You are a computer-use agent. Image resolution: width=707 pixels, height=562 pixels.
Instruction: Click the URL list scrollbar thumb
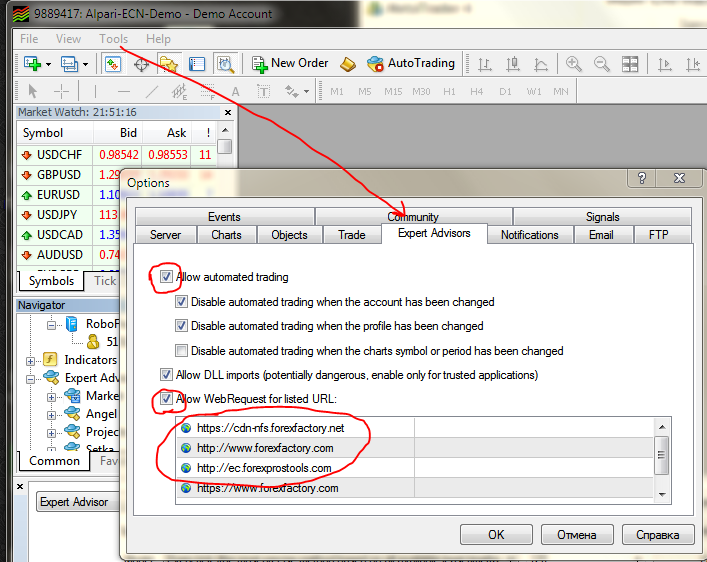pos(661,455)
